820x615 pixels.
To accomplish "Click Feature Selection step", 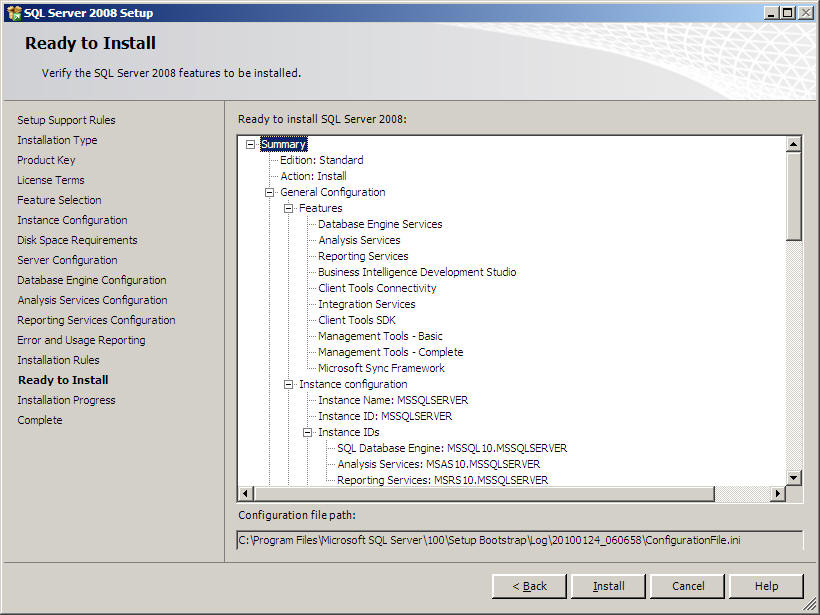I will [59, 200].
